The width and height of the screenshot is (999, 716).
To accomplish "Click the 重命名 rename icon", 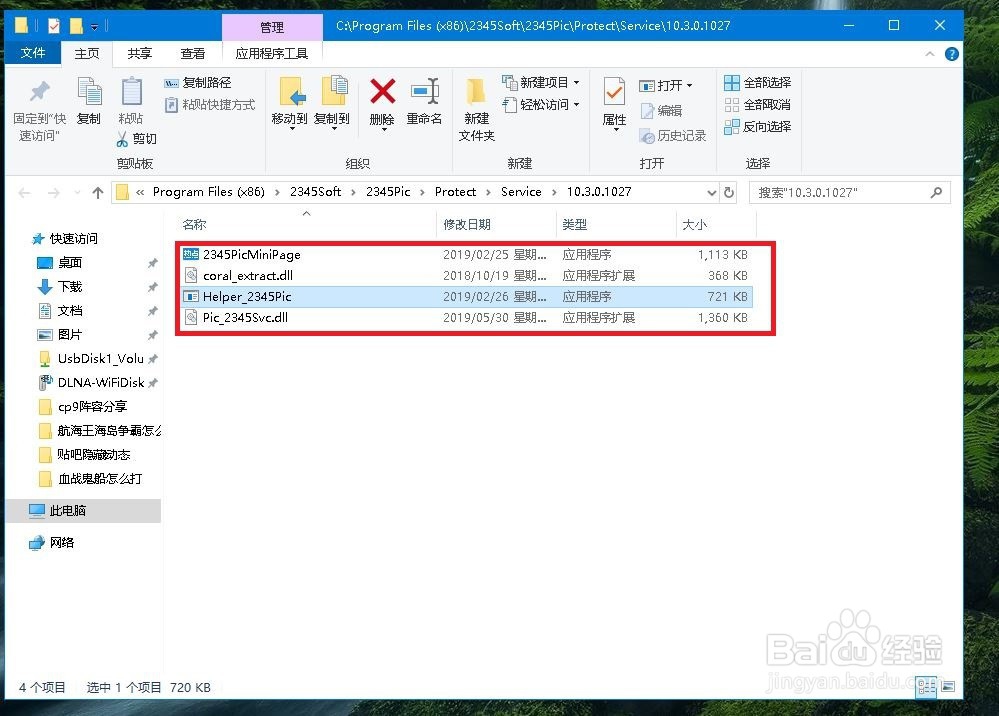I will pos(425,92).
